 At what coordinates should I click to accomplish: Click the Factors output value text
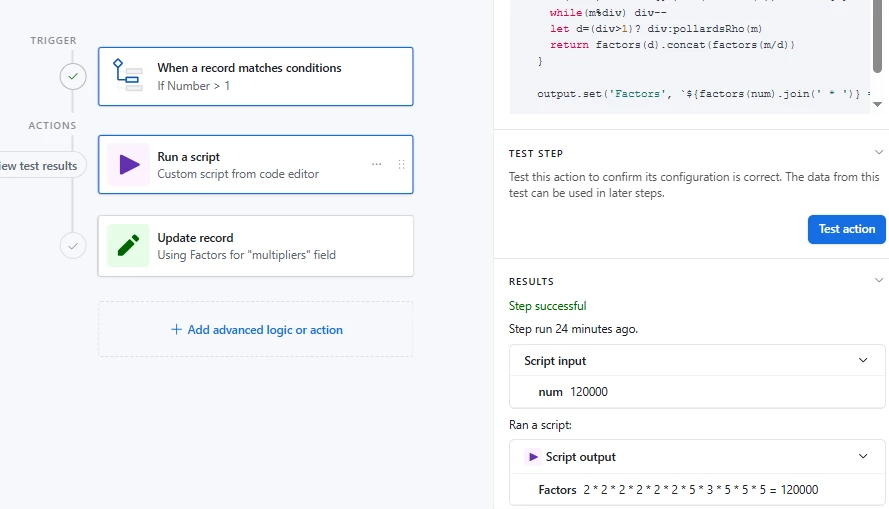(x=700, y=490)
